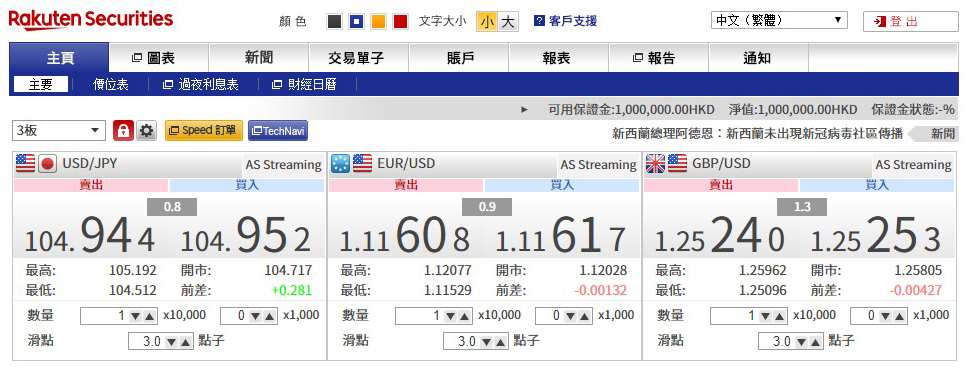Decrease the USD/JPY x10,000 quantity
Viewport: 967px width, 376px height.
pos(136,316)
